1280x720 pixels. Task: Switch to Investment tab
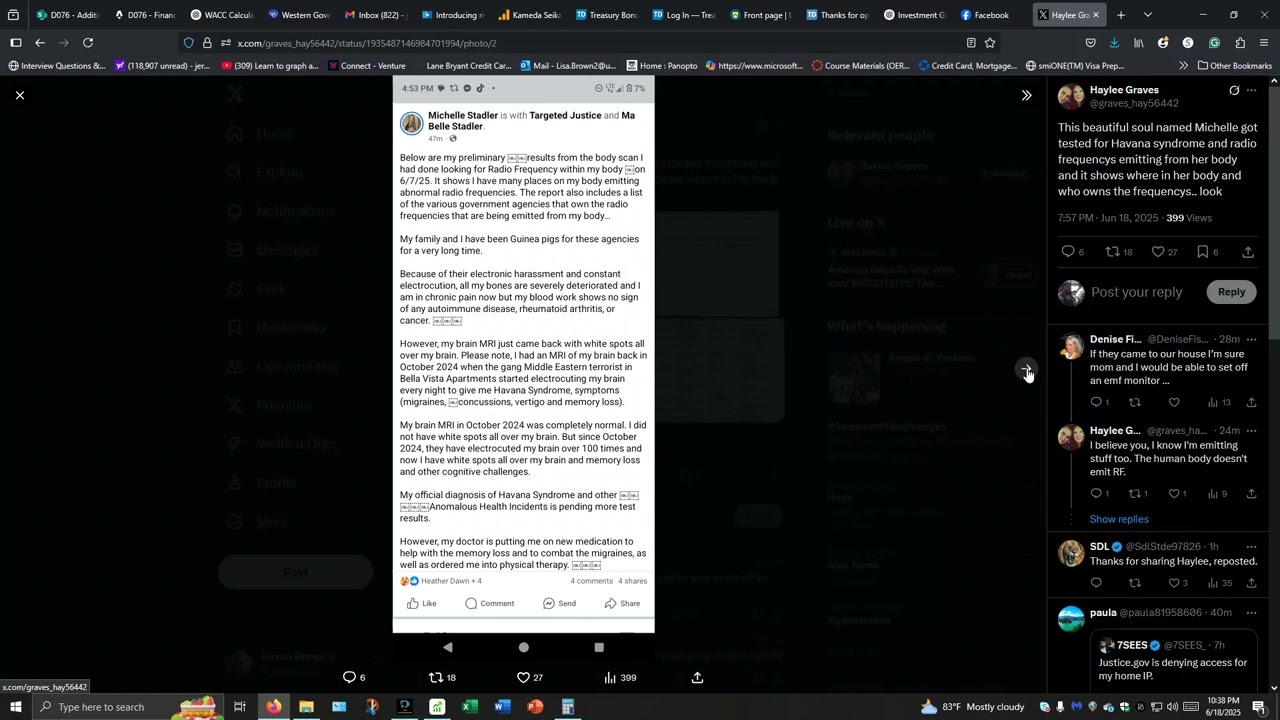913,15
